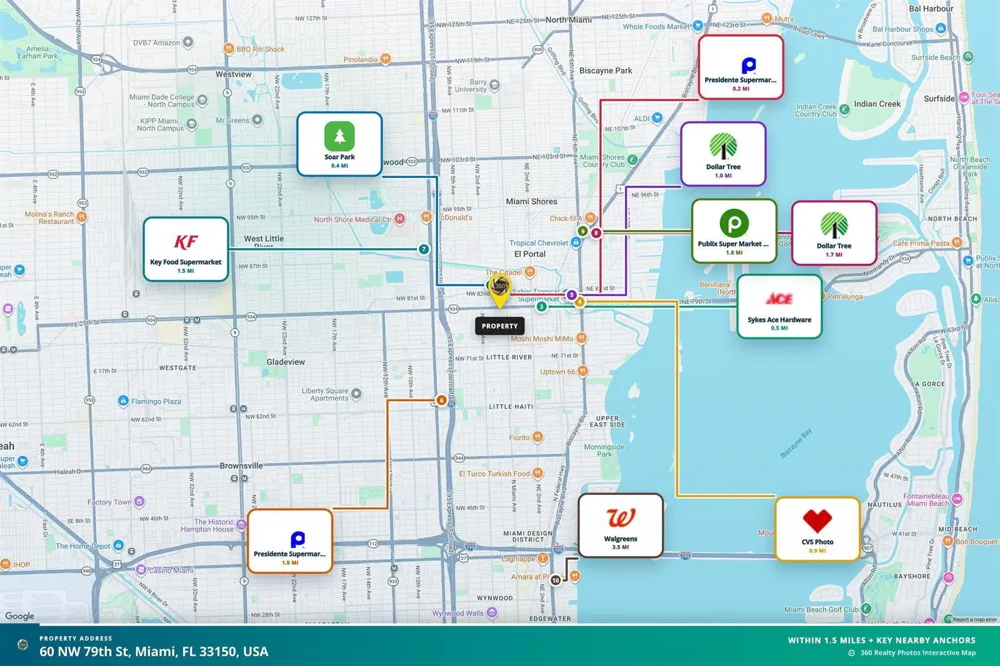This screenshot has height=666, width=1000.
Task: Open the Sykes Ace Hardware card
Action: pyautogui.click(x=779, y=306)
